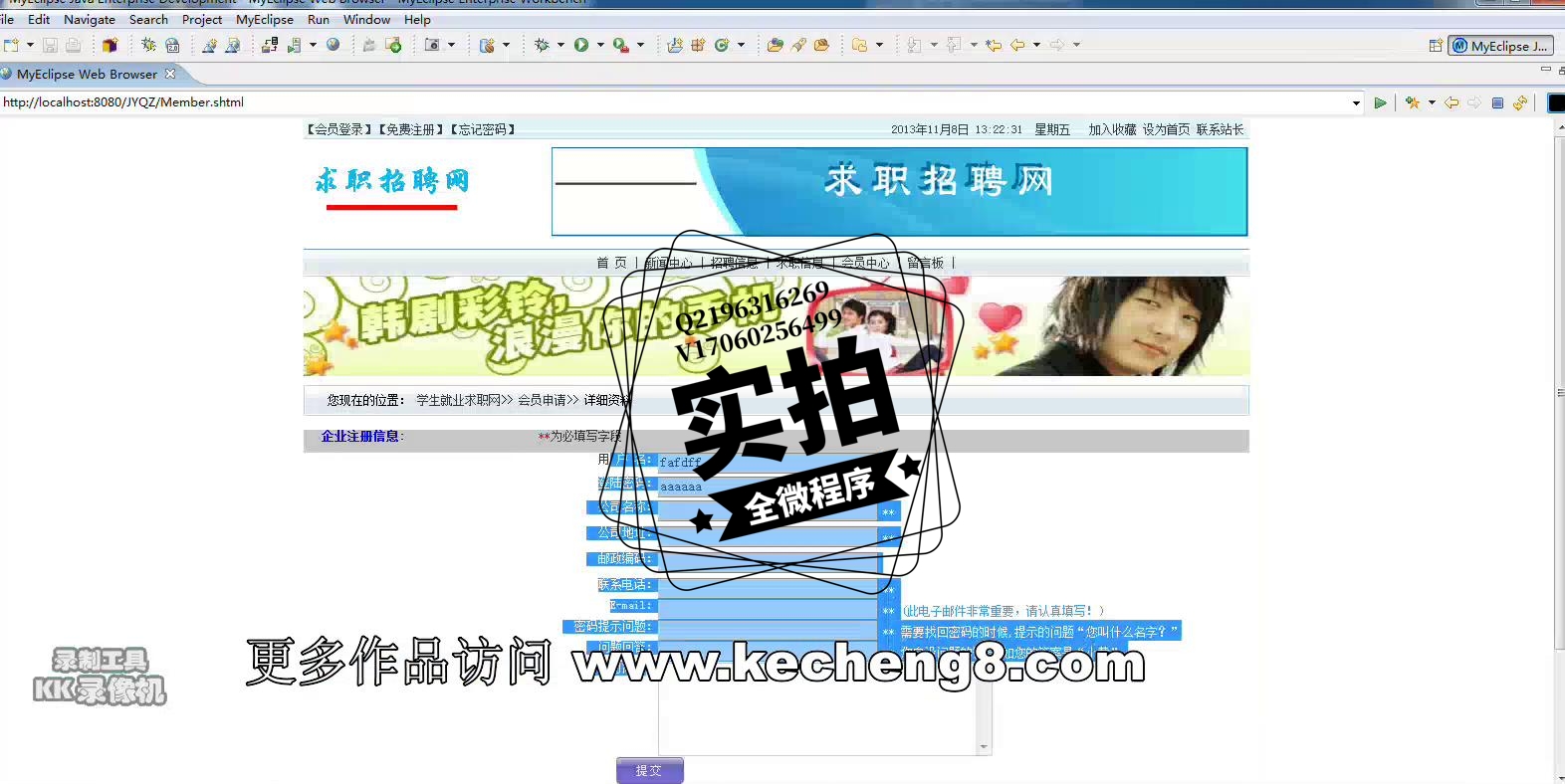
Task: Click the 联系电话 input field
Action: click(x=768, y=586)
